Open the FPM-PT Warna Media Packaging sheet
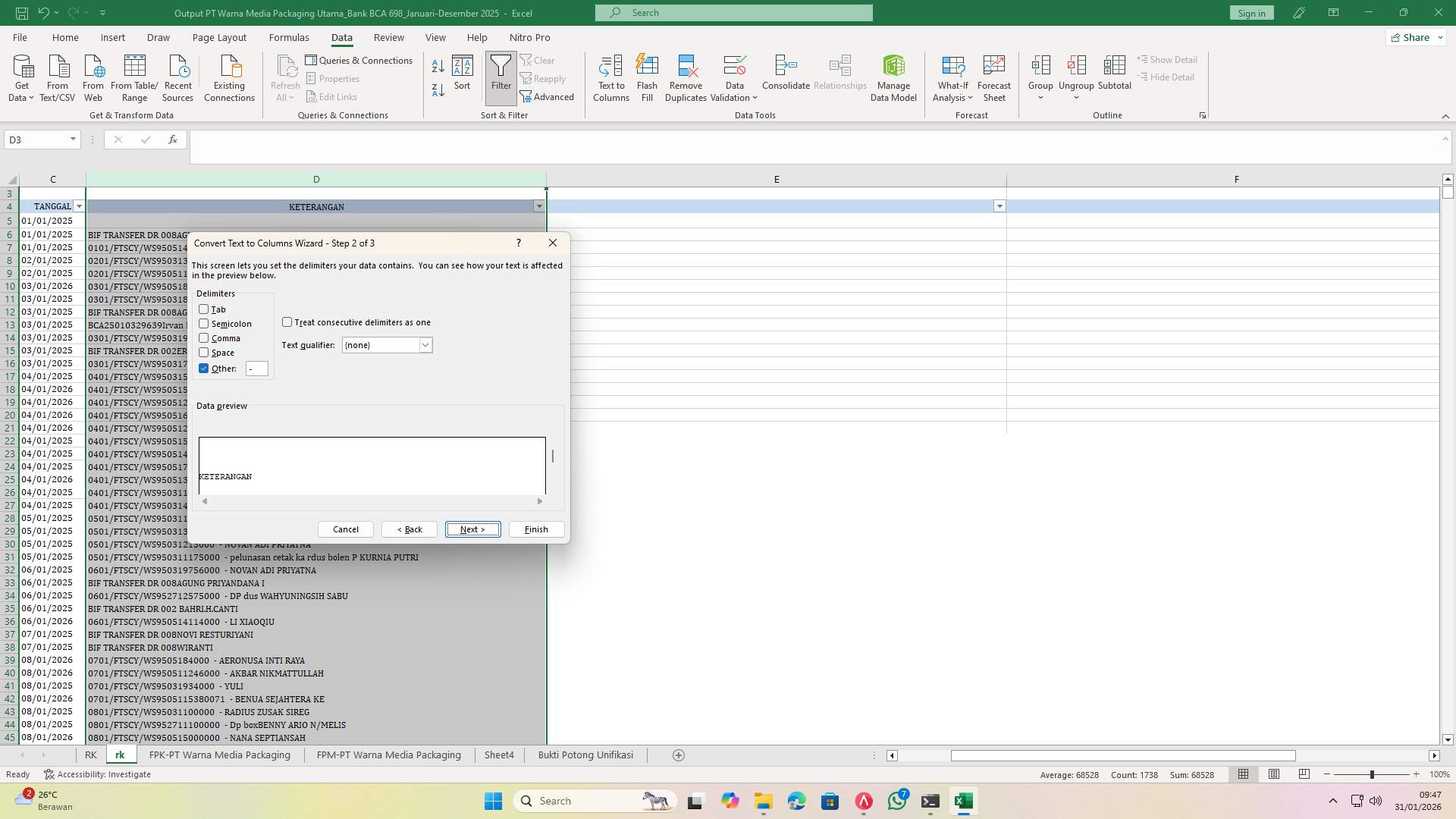 point(388,755)
